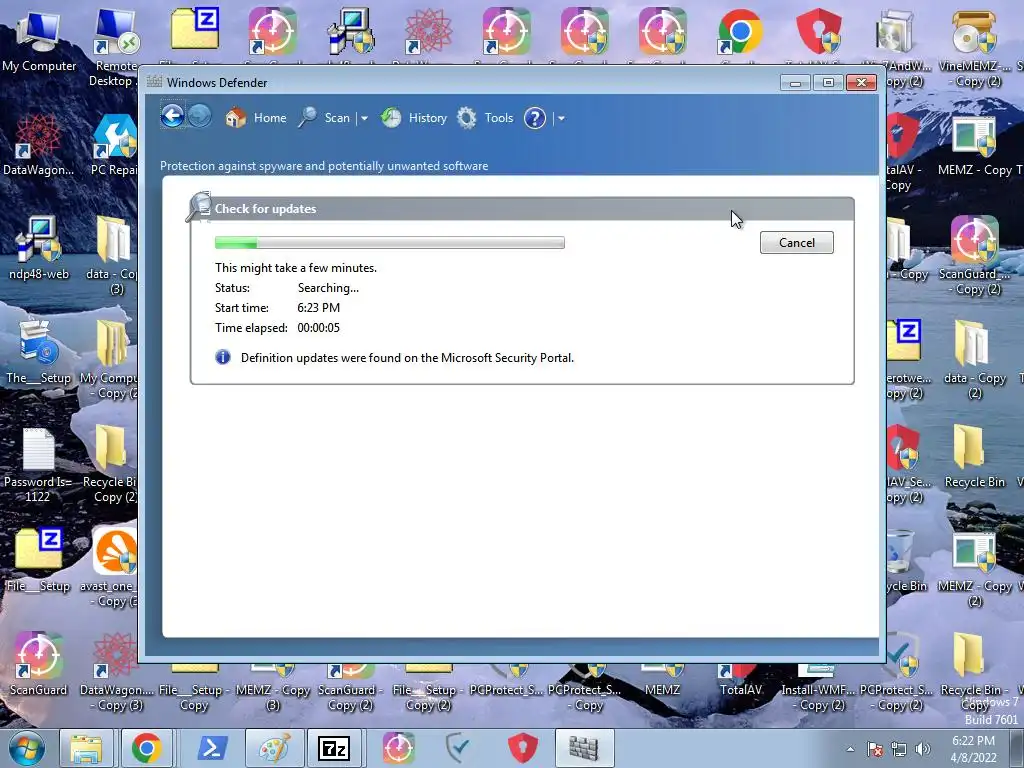This screenshot has width=1024, height=768.
Task: Open Paint from the taskbar
Action: pos(274,748)
